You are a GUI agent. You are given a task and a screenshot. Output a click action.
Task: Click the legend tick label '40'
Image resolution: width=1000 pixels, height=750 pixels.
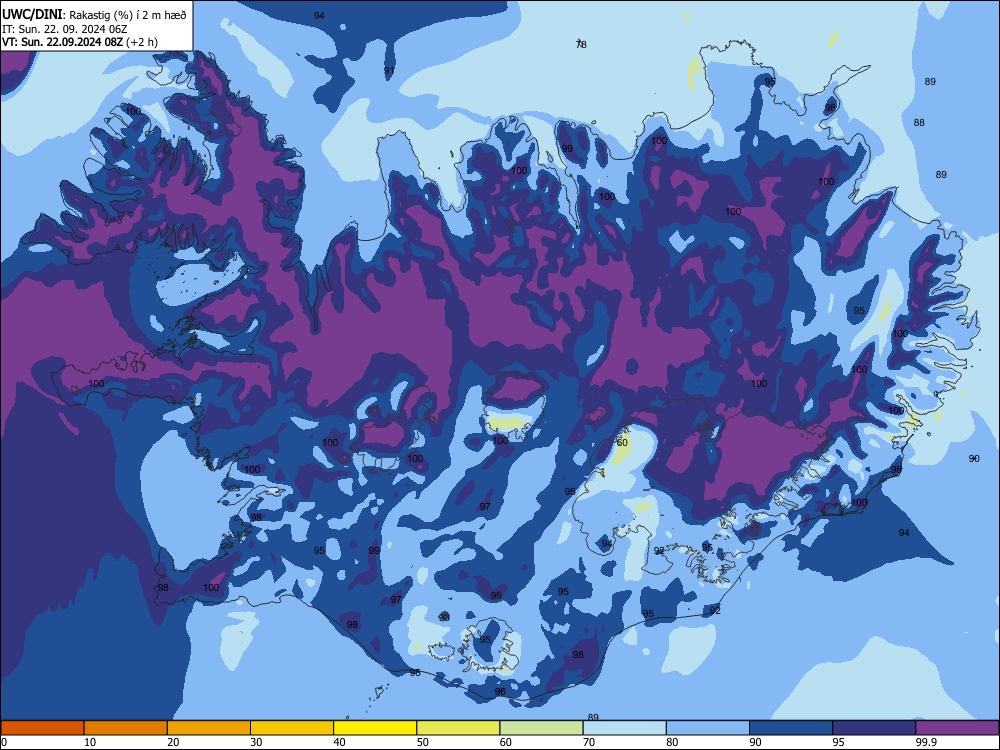coord(339,742)
